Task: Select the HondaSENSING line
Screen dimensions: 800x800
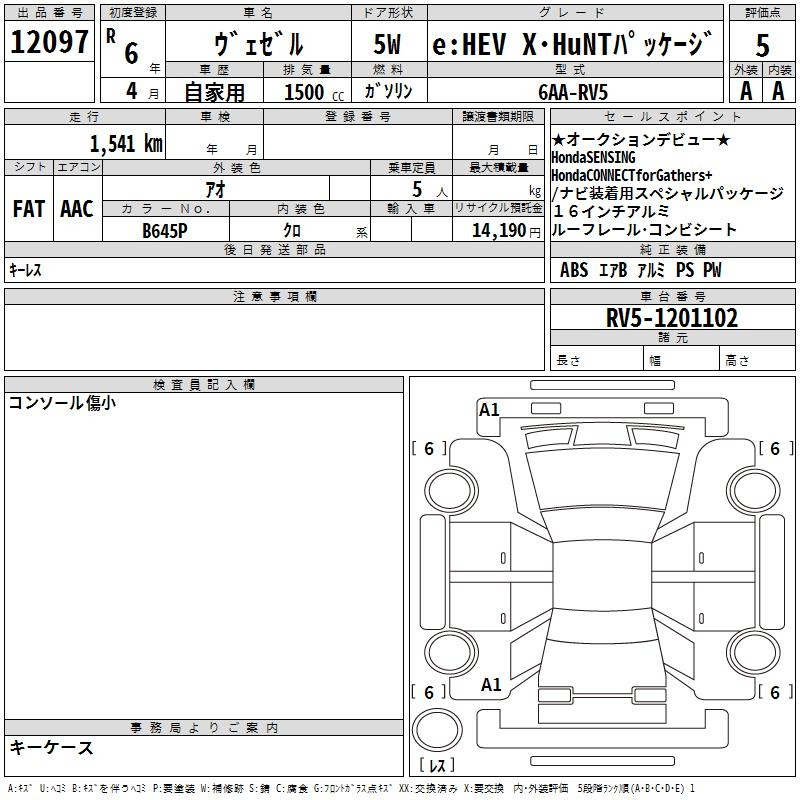Action: coord(593,157)
